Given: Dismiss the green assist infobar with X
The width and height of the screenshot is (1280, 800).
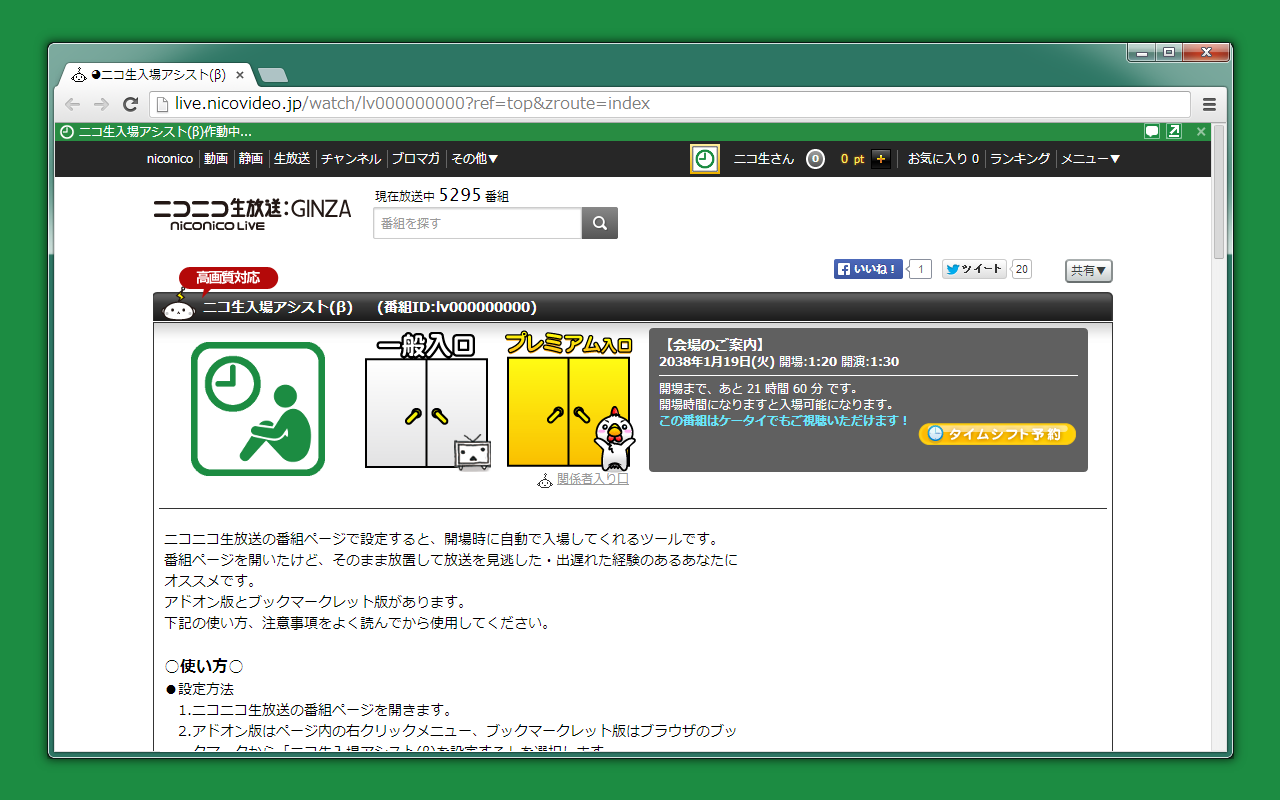Looking at the screenshot, I should click(1201, 131).
